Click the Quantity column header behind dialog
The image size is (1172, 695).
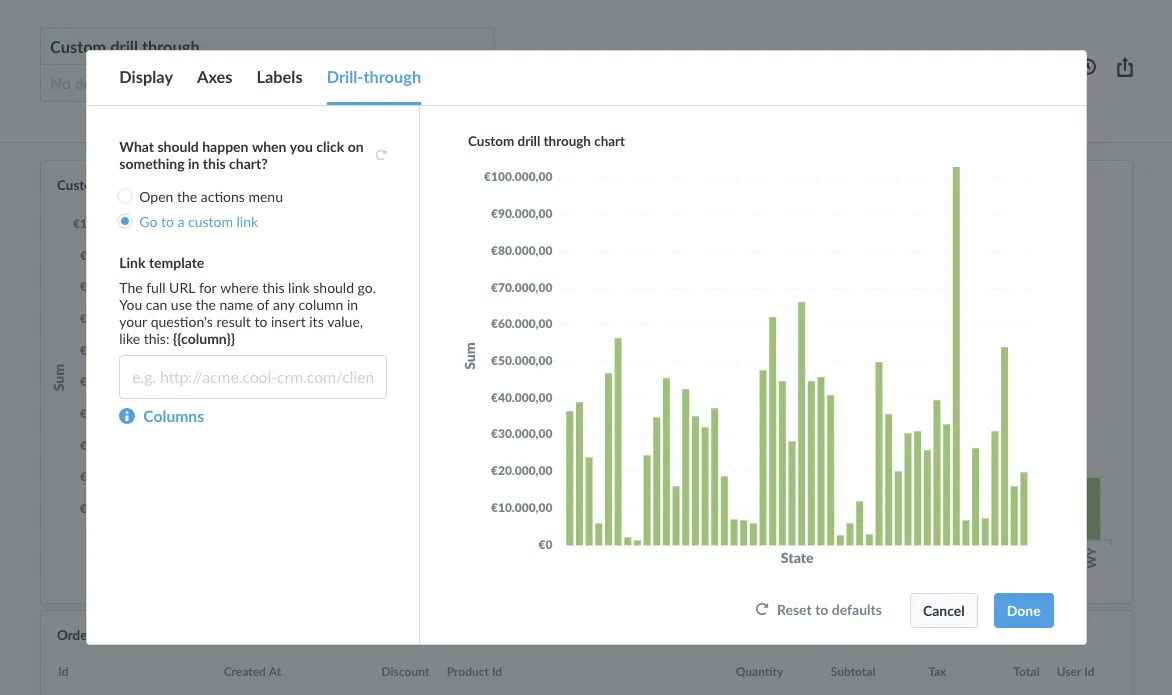click(759, 672)
